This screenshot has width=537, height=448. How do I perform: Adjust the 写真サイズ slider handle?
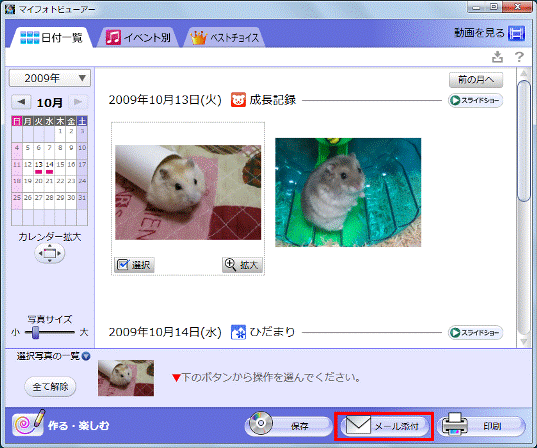[x=35, y=332]
